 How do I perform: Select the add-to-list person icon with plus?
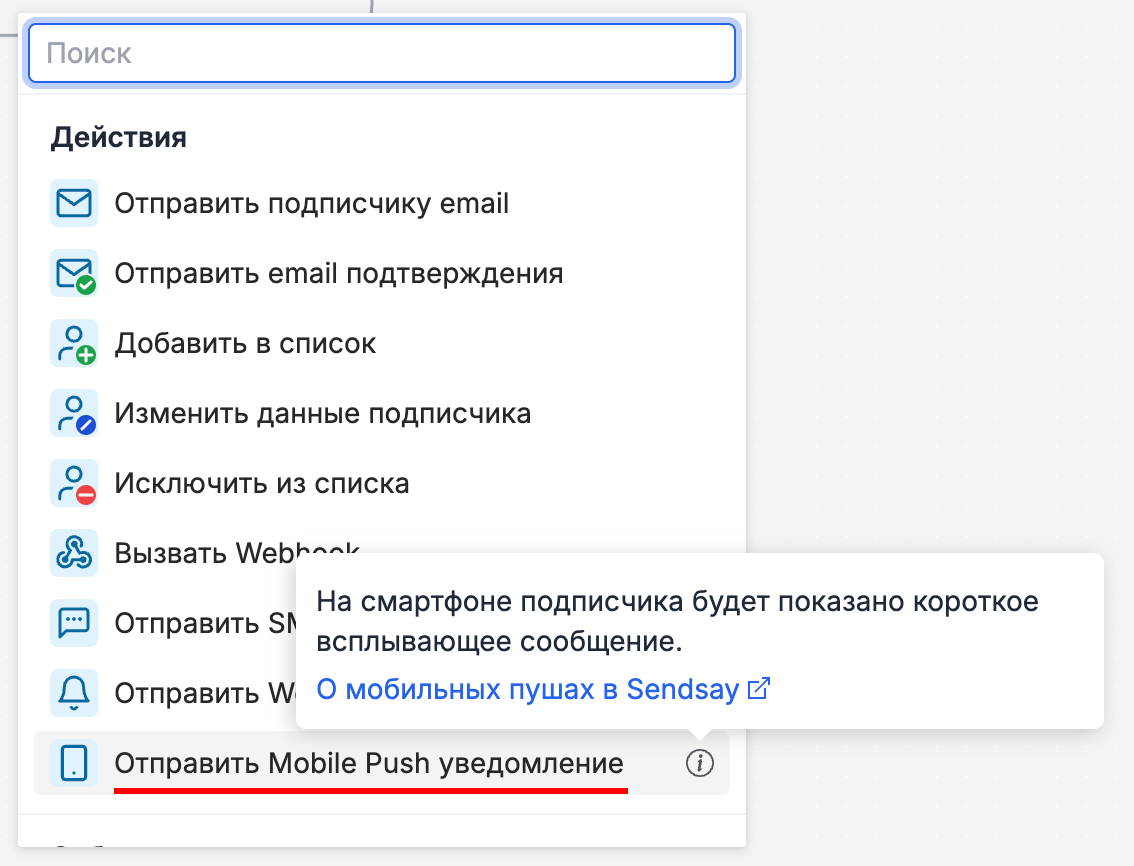[x=73, y=343]
